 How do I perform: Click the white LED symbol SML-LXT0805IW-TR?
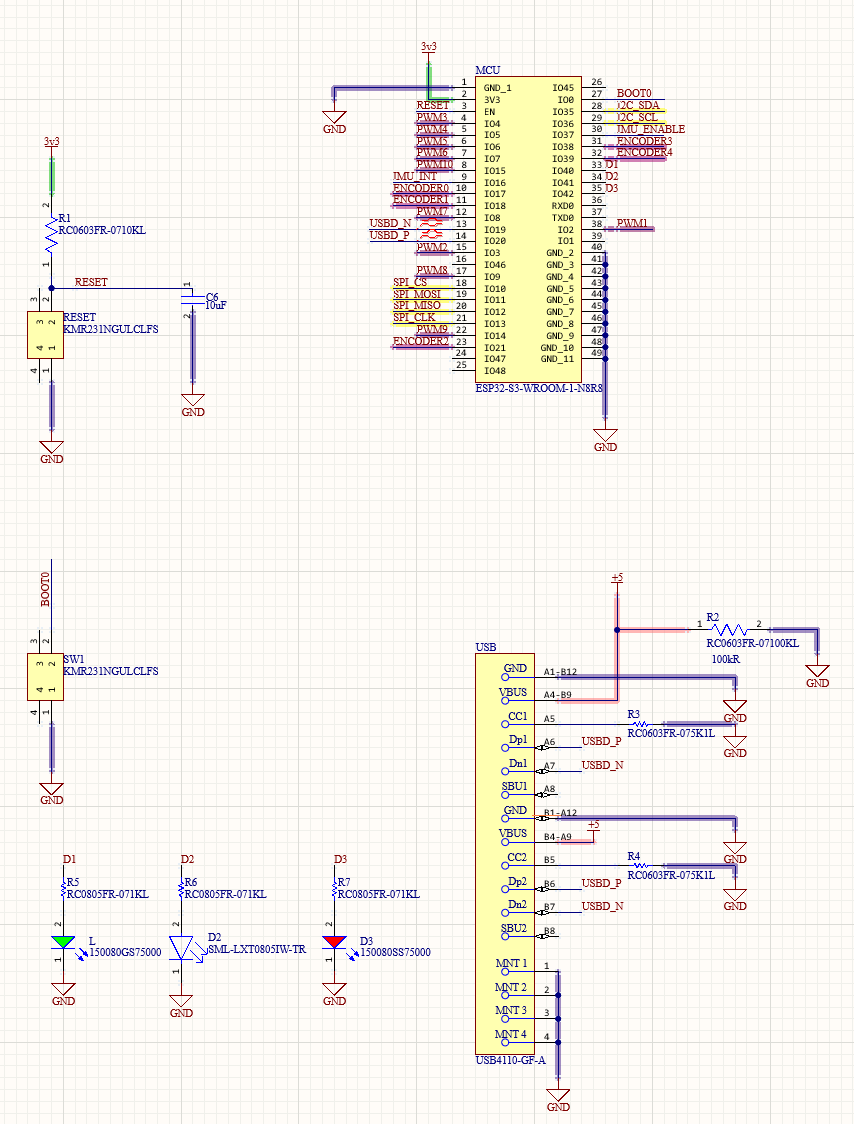click(x=182, y=948)
